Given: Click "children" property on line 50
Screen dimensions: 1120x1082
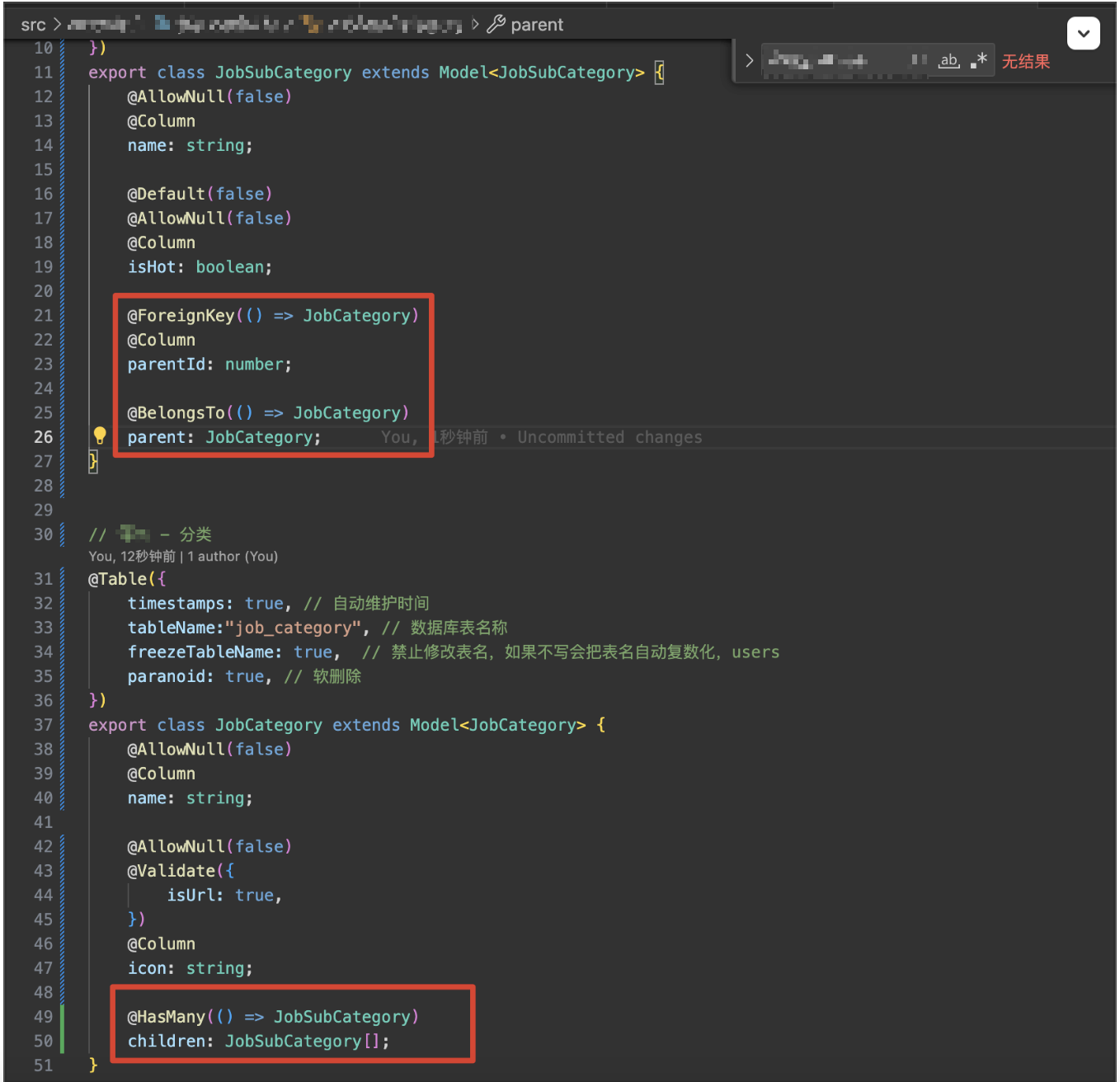Looking at the screenshot, I should [x=166, y=1042].
